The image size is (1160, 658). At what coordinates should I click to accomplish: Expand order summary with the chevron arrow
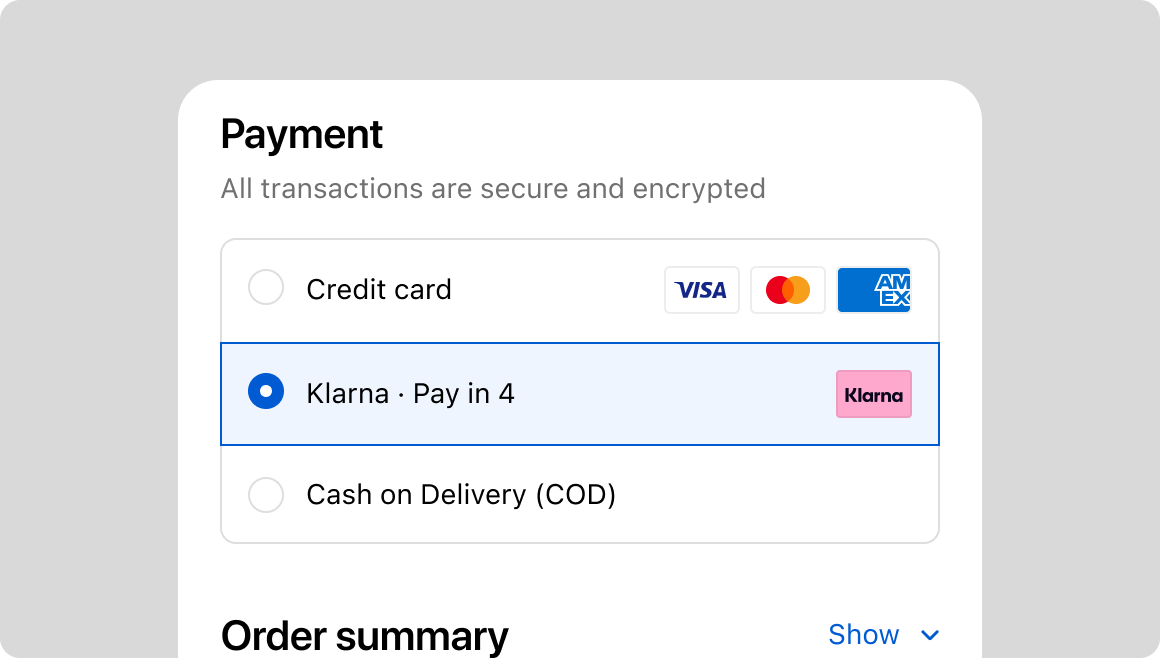click(x=930, y=635)
